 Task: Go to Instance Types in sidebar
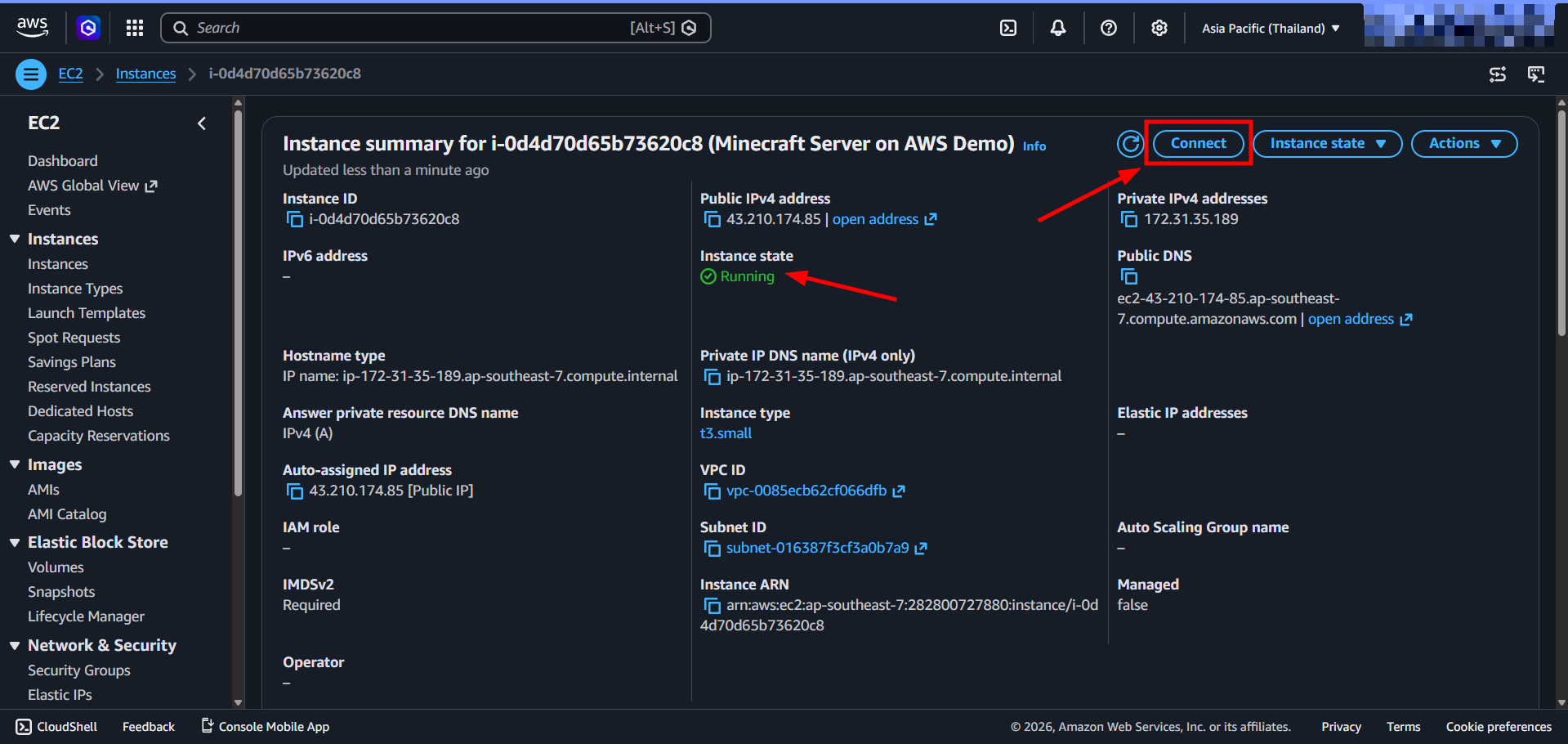point(75,289)
